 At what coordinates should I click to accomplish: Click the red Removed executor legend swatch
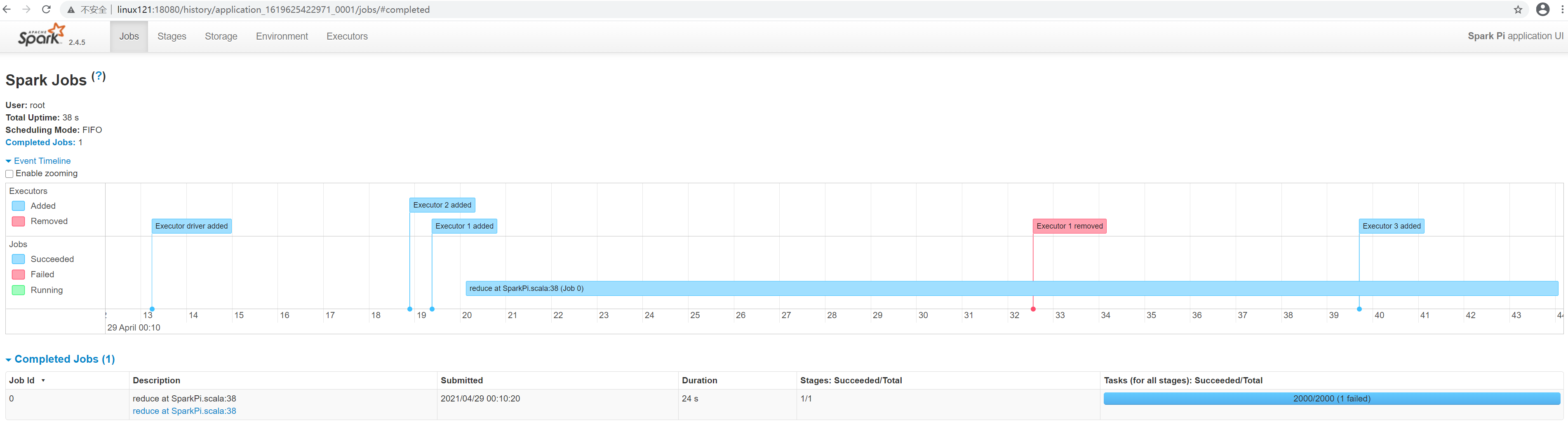pos(19,221)
